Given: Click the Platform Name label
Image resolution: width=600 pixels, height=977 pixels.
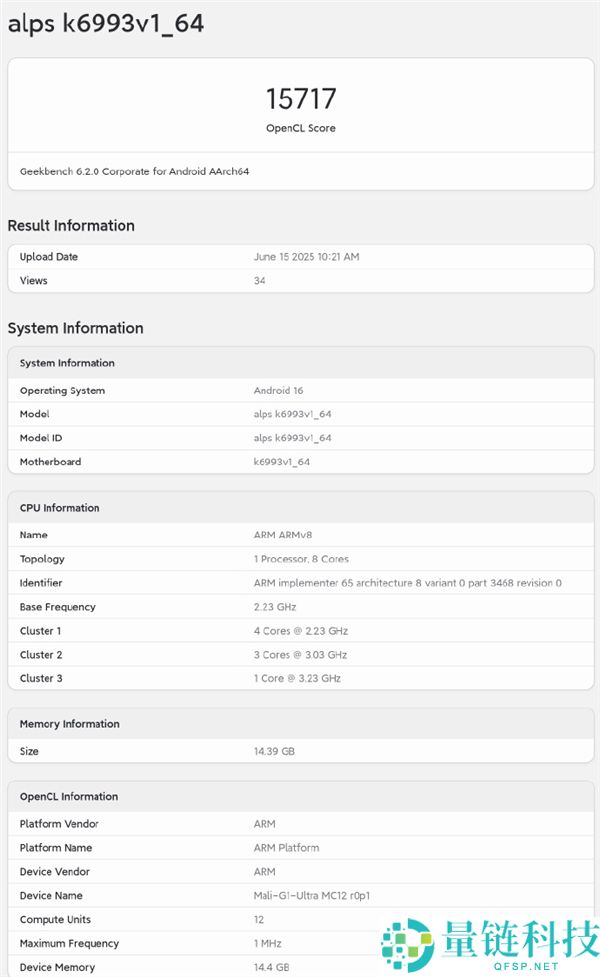Looking at the screenshot, I should 56,848.
